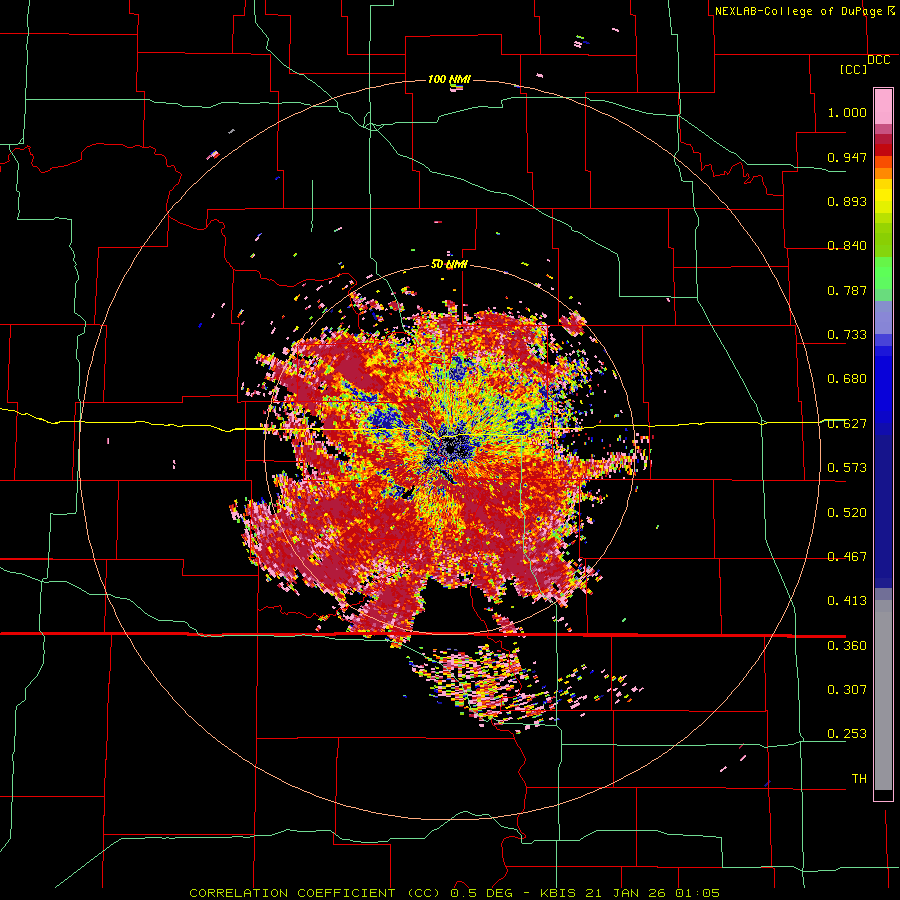Click the 0.893 color scale value
The width and height of the screenshot is (900, 900).
[x=847, y=201]
